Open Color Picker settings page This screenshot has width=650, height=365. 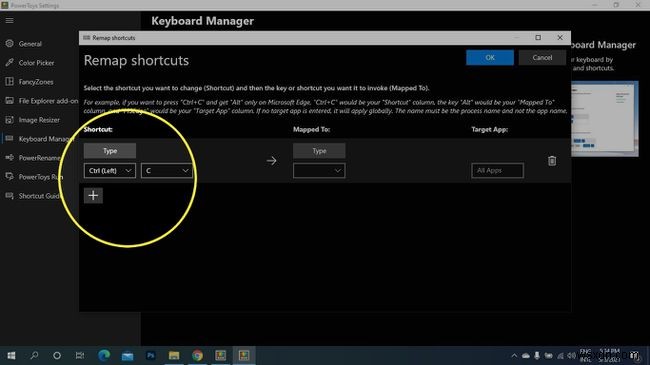coord(36,63)
